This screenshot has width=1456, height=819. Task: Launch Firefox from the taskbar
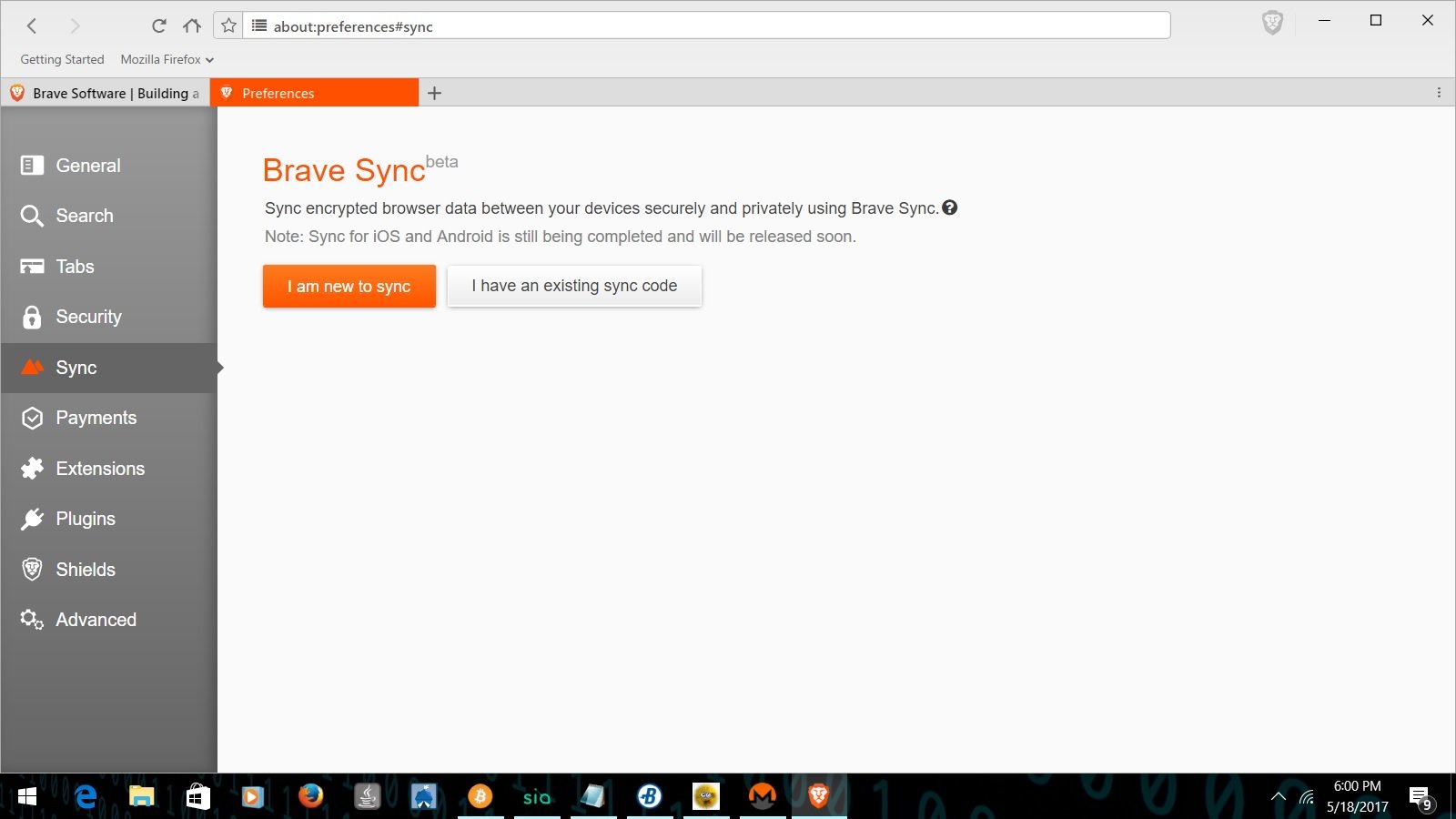tap(310, 796)
